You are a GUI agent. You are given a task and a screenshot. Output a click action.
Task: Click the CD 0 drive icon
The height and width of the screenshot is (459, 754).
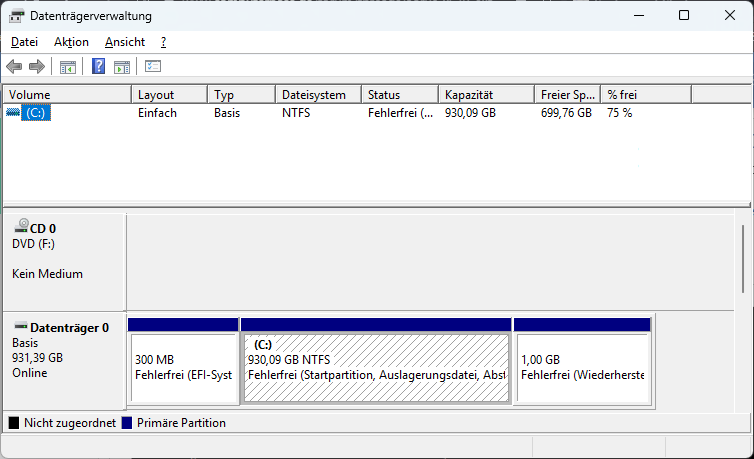click(x=22, y=226)
